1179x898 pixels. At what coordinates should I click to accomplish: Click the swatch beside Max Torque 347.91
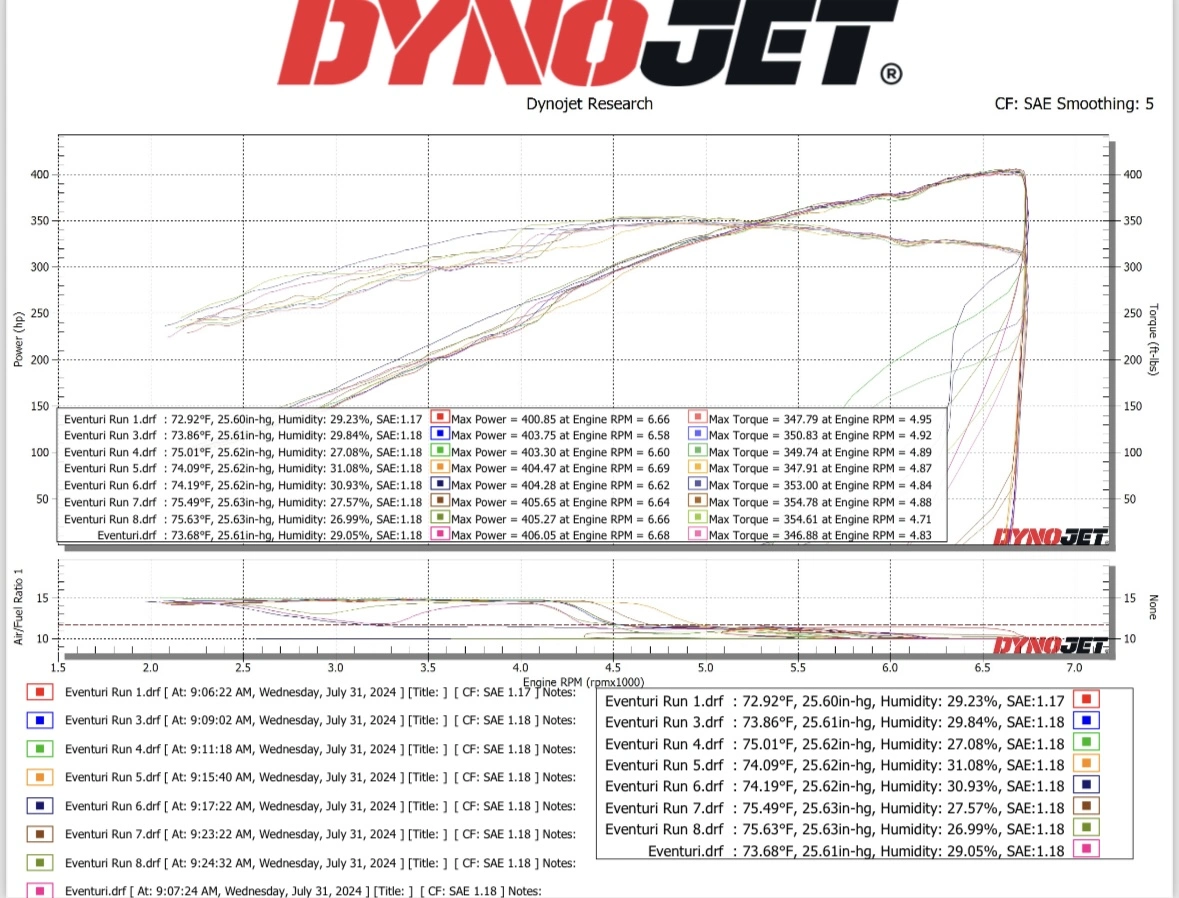tap(698, 467)
